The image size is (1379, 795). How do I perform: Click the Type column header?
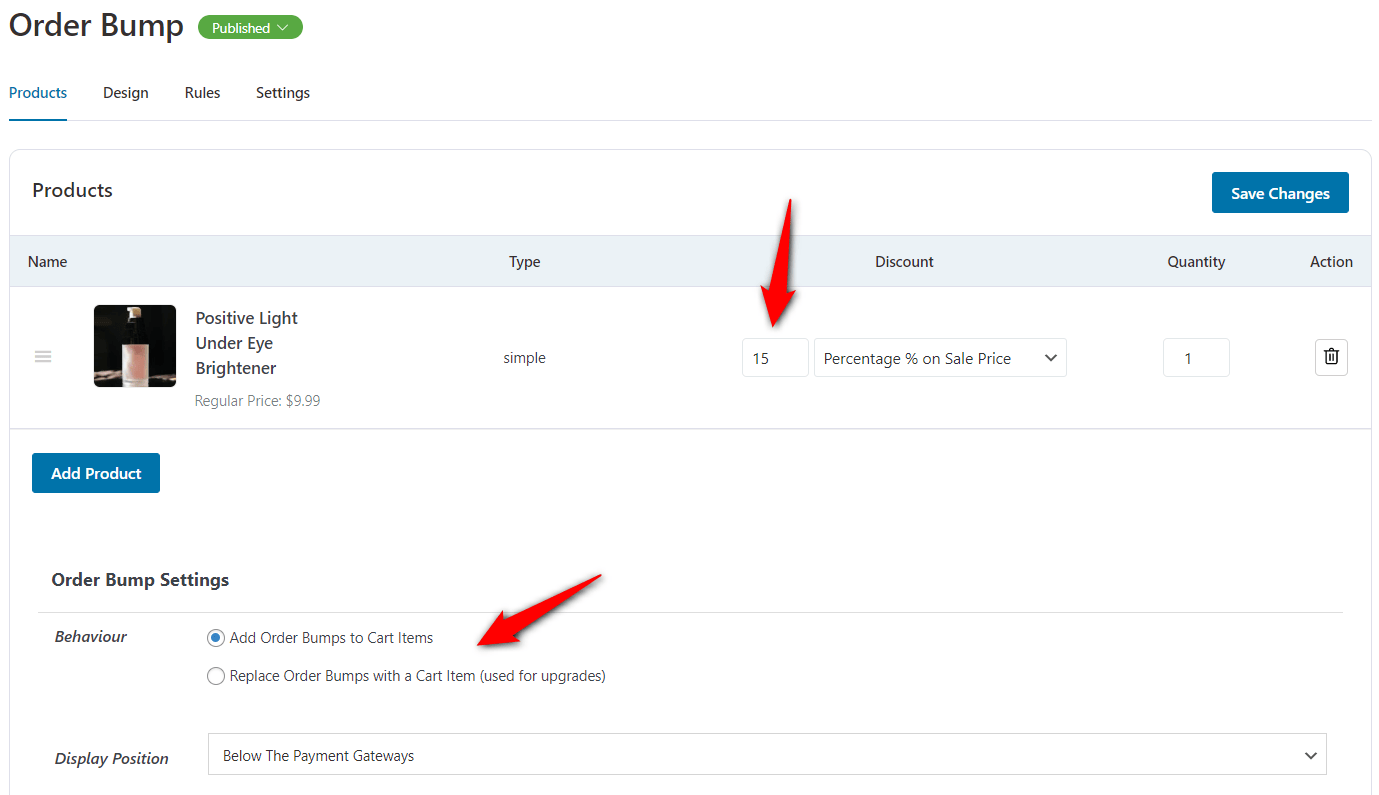coord(524,262)
